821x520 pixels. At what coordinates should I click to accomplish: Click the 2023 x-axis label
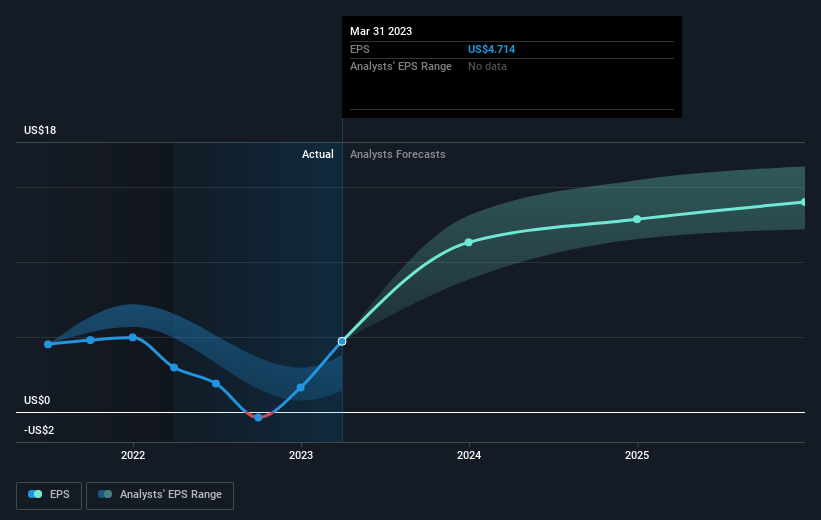click(301, 455)
